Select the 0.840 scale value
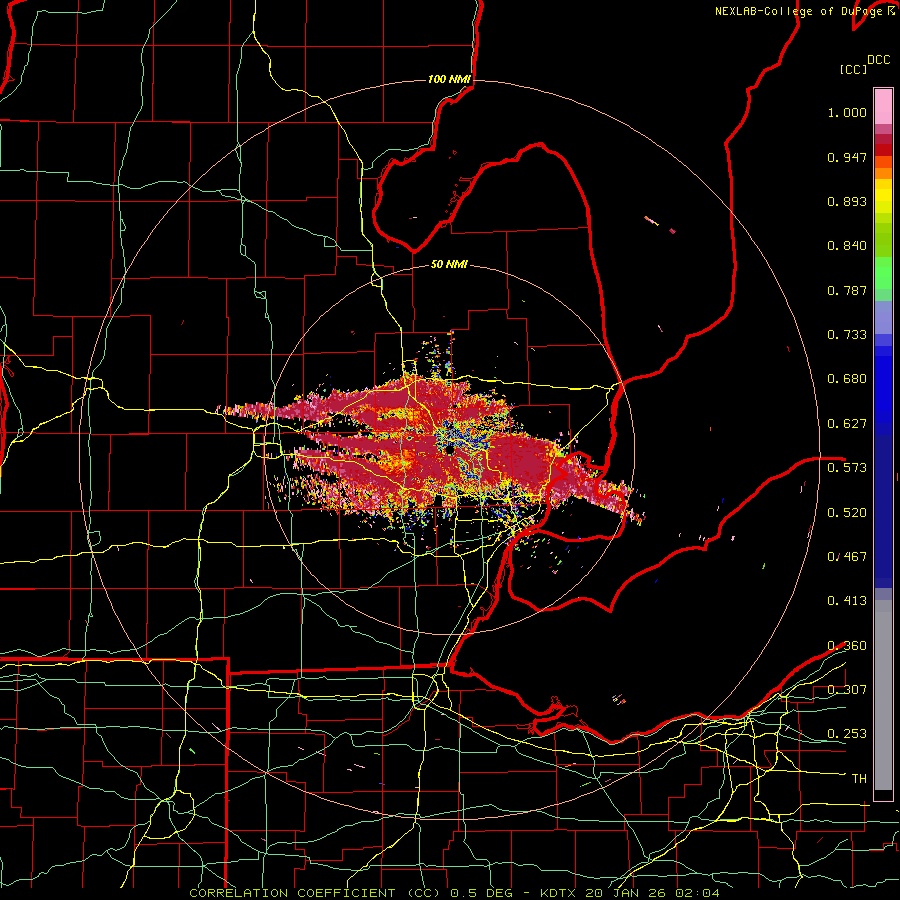 pyautogui.click(x=847, y=246)
